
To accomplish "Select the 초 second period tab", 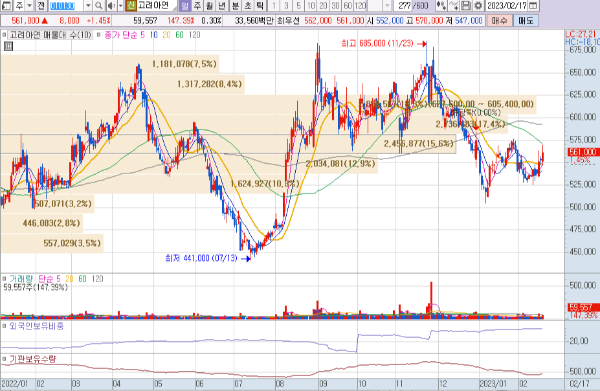I will click(248, 5).
